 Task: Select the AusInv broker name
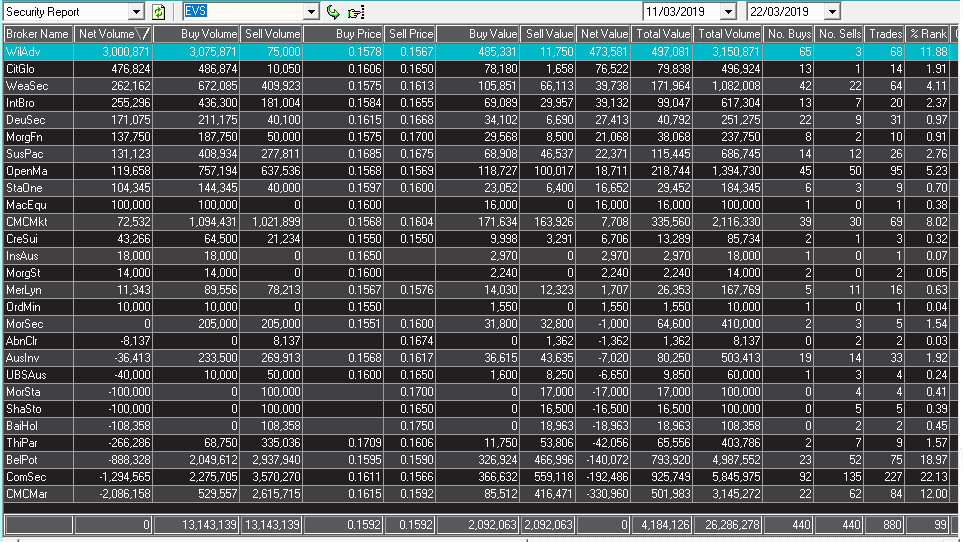pos(22,358)
